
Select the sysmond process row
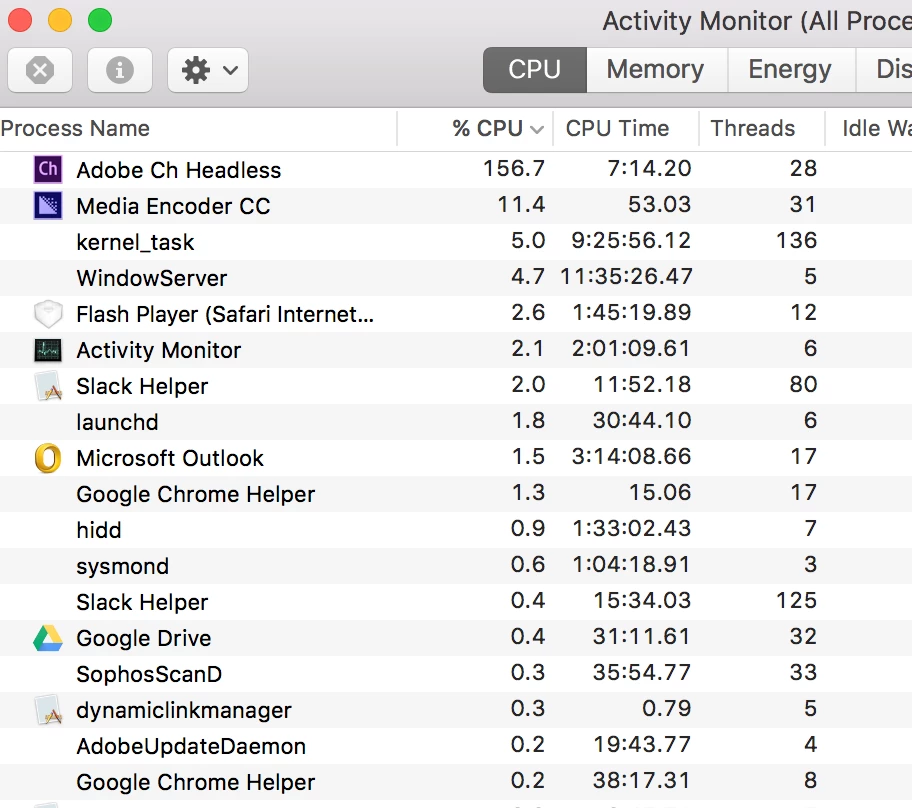pyautogui.click(x=456, y=566)
